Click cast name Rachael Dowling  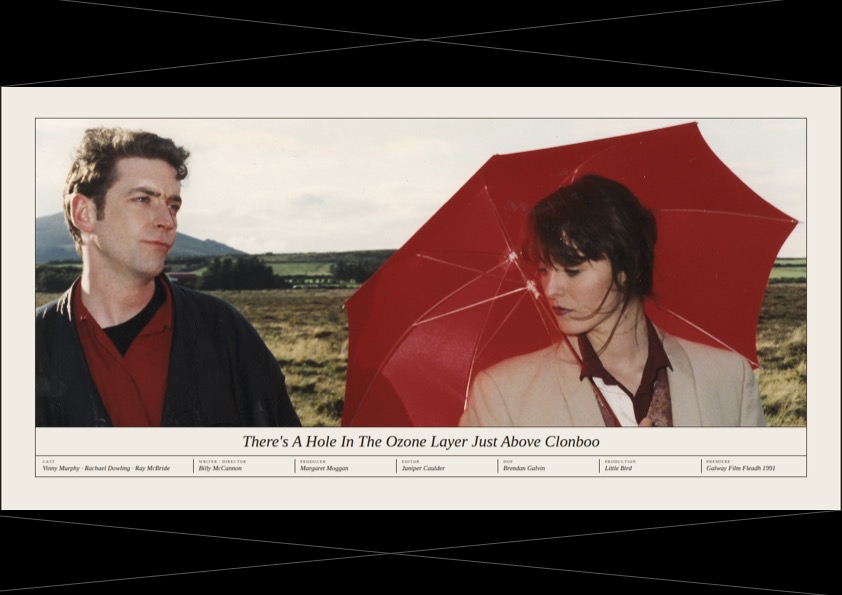(x=107, y=468)
